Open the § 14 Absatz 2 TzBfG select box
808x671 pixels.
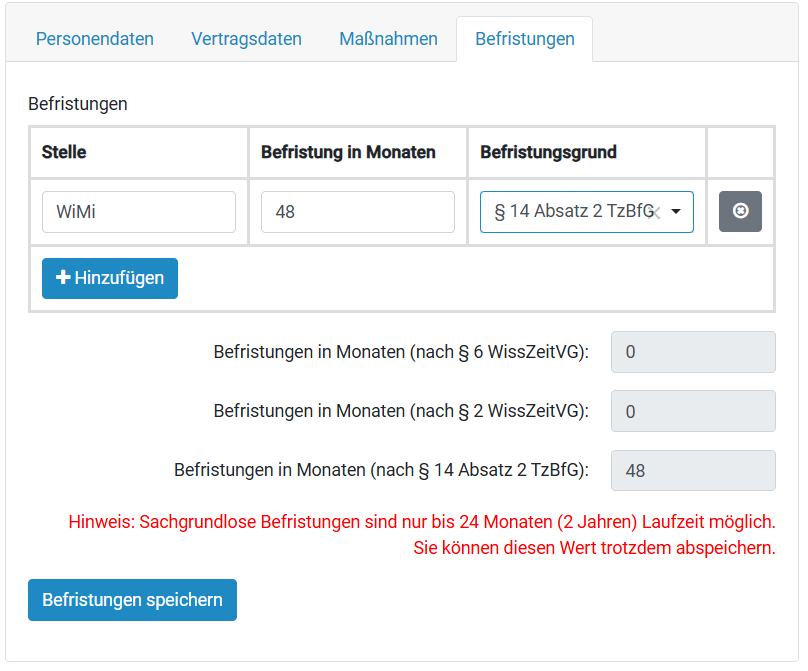(586, 212)
